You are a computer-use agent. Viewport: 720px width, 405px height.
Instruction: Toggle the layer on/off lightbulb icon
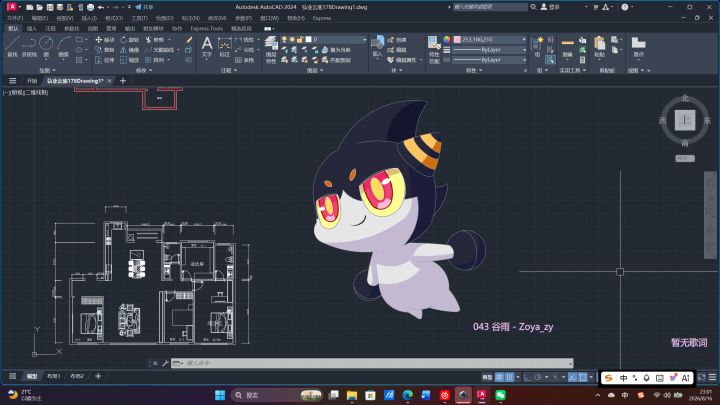[x=284, y=39]
